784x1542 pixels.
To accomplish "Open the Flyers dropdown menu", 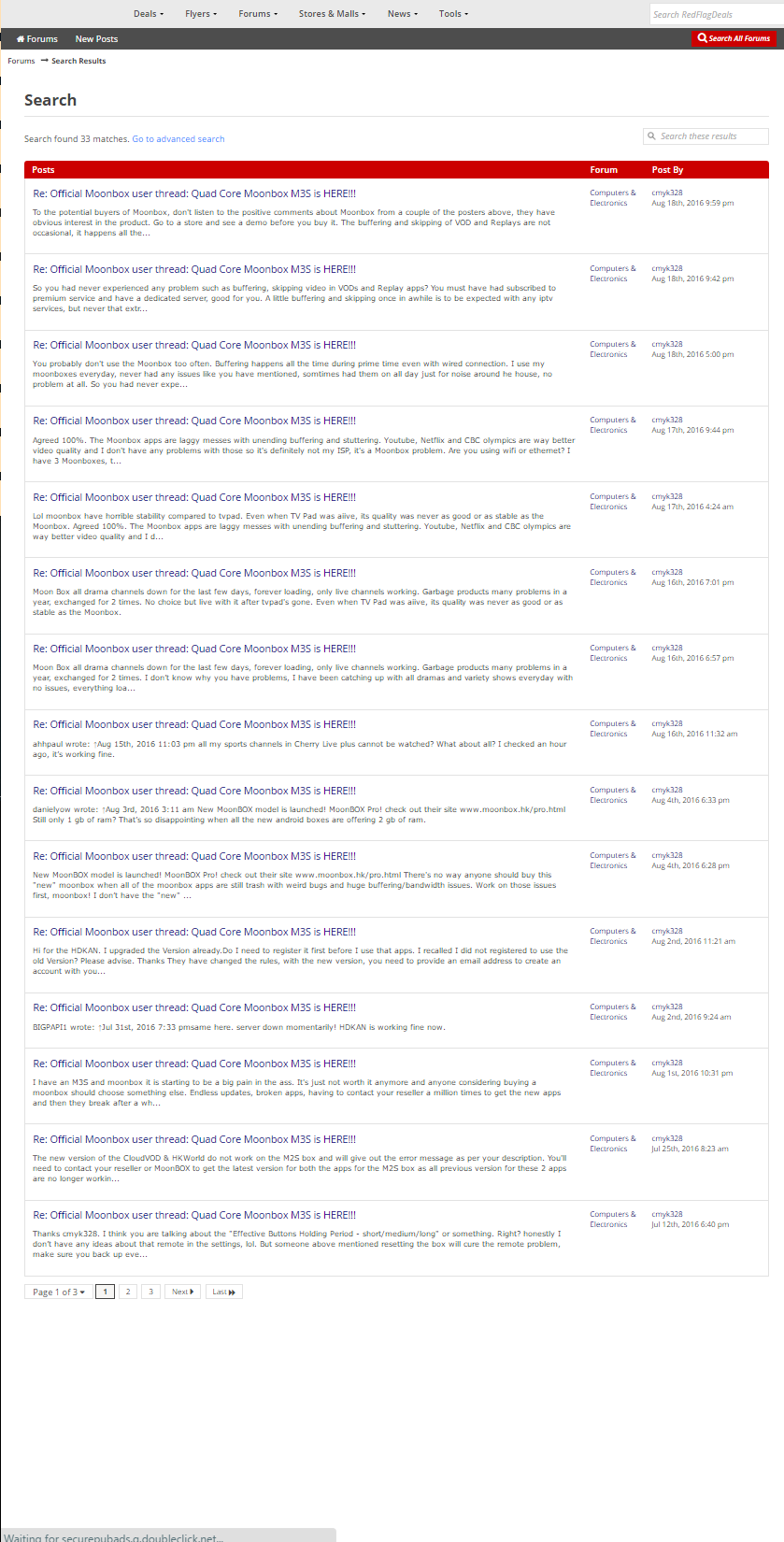I will pos(201,14).
